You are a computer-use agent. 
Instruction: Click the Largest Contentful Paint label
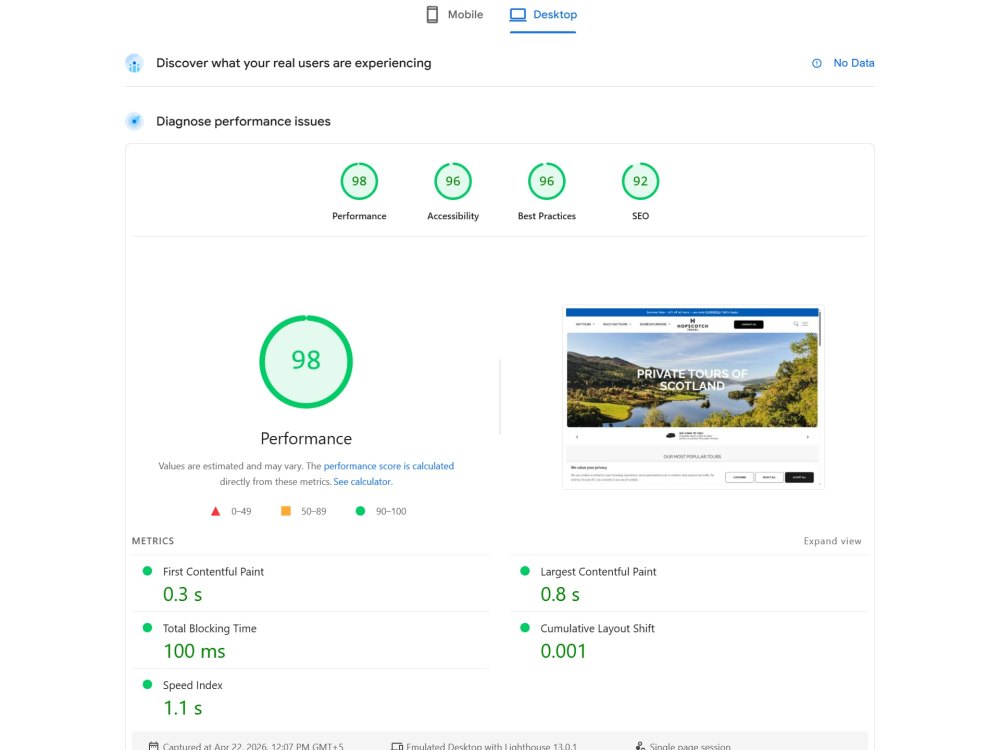tap(598, 571)
